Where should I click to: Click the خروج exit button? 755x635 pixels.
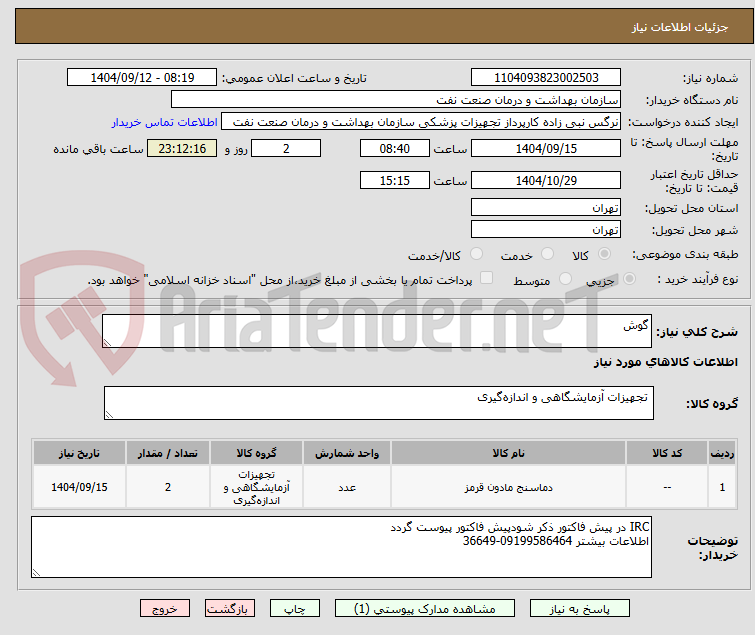pyautogui.click(x=165, y=609)
